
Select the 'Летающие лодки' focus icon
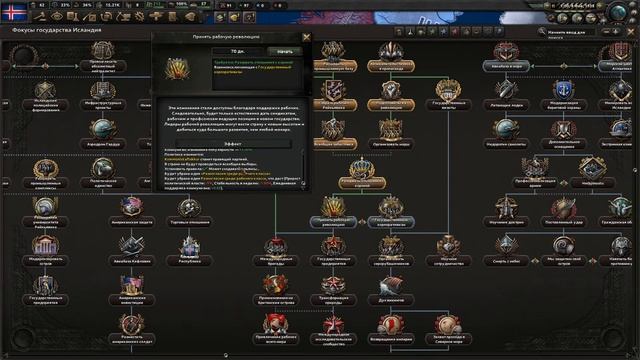[506, 90]
